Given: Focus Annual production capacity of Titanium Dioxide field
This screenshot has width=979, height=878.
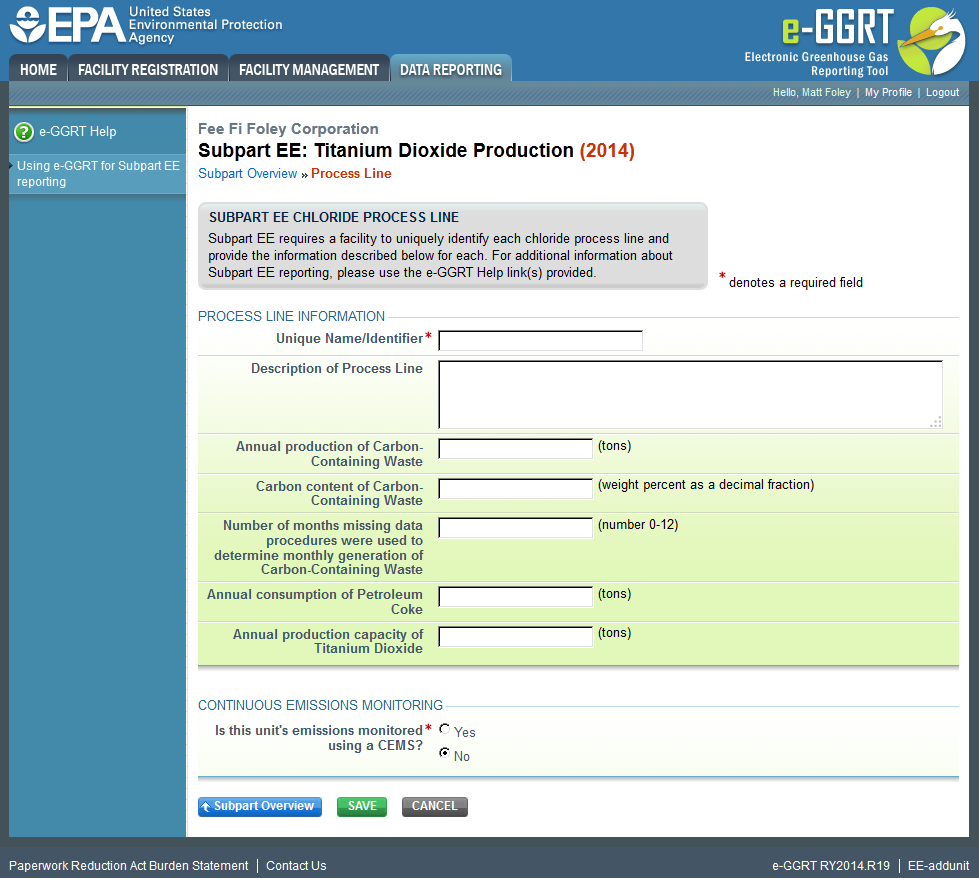Looking at the screenshot, I should 515,636.
